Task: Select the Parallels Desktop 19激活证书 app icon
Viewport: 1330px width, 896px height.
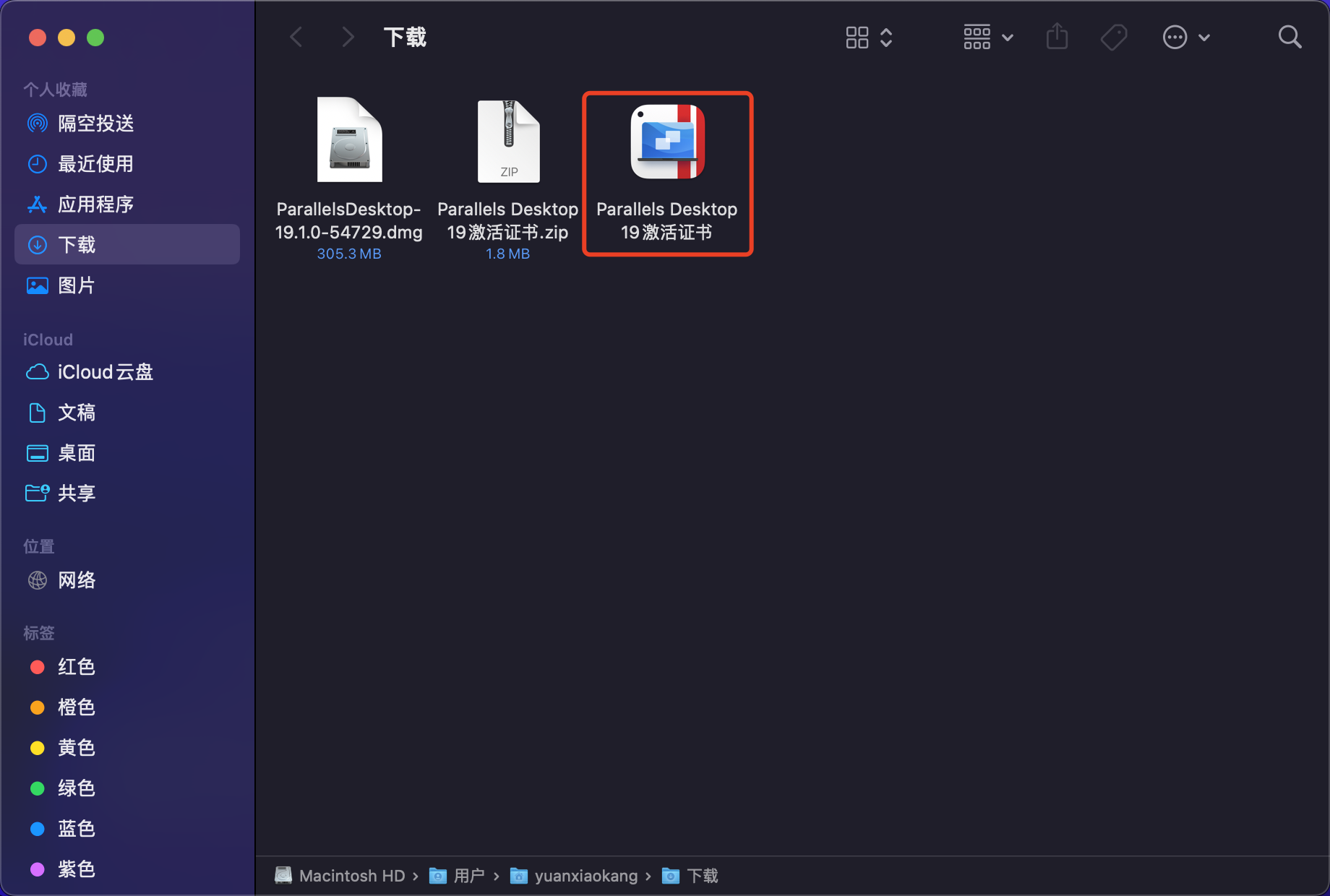Action: (x=667, y=142)
